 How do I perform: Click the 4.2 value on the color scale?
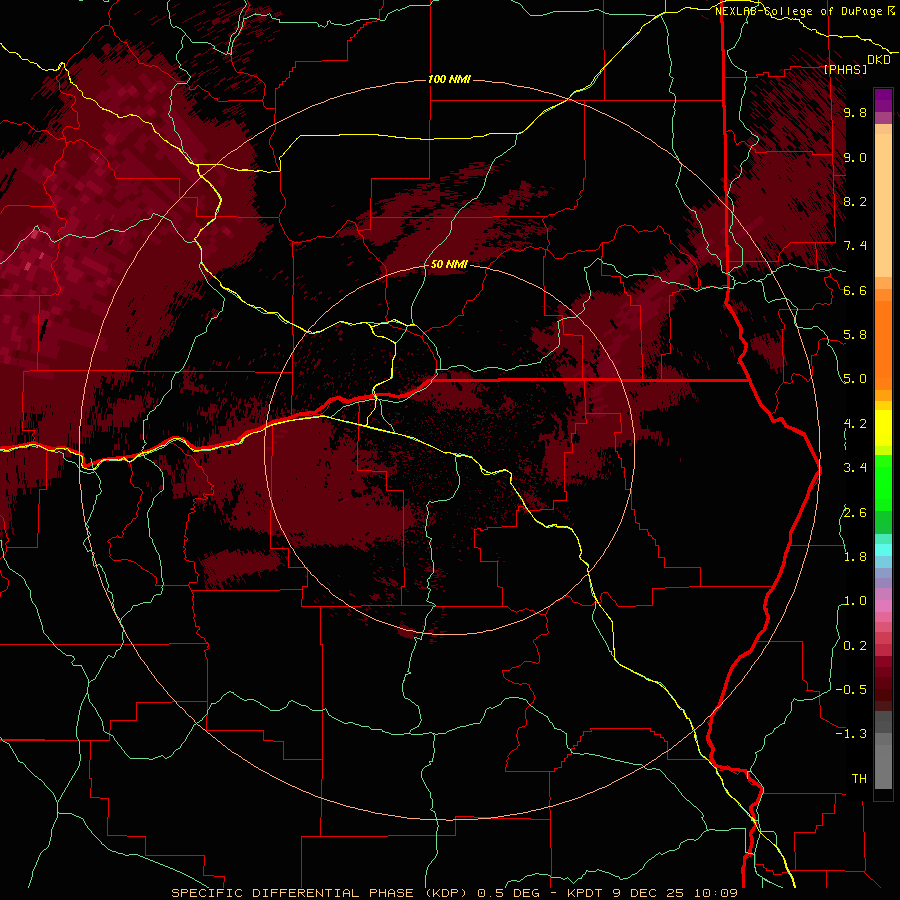tap(855, 424)
